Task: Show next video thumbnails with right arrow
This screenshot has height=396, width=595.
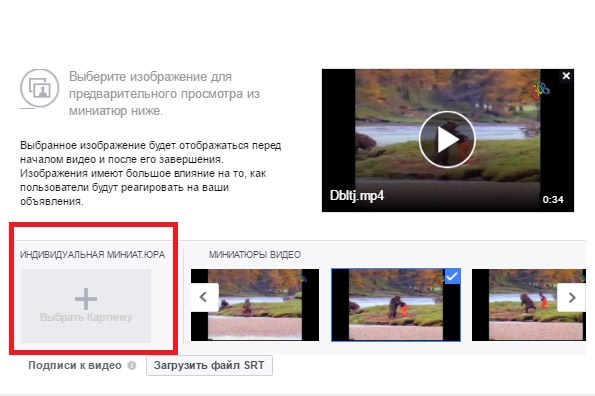Action: click(x=572, y=297)
